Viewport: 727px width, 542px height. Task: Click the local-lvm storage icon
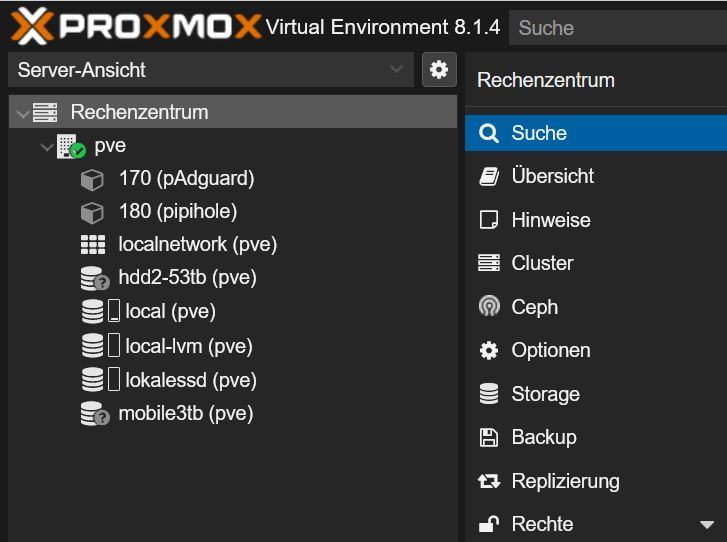click(x=93, y=345)
